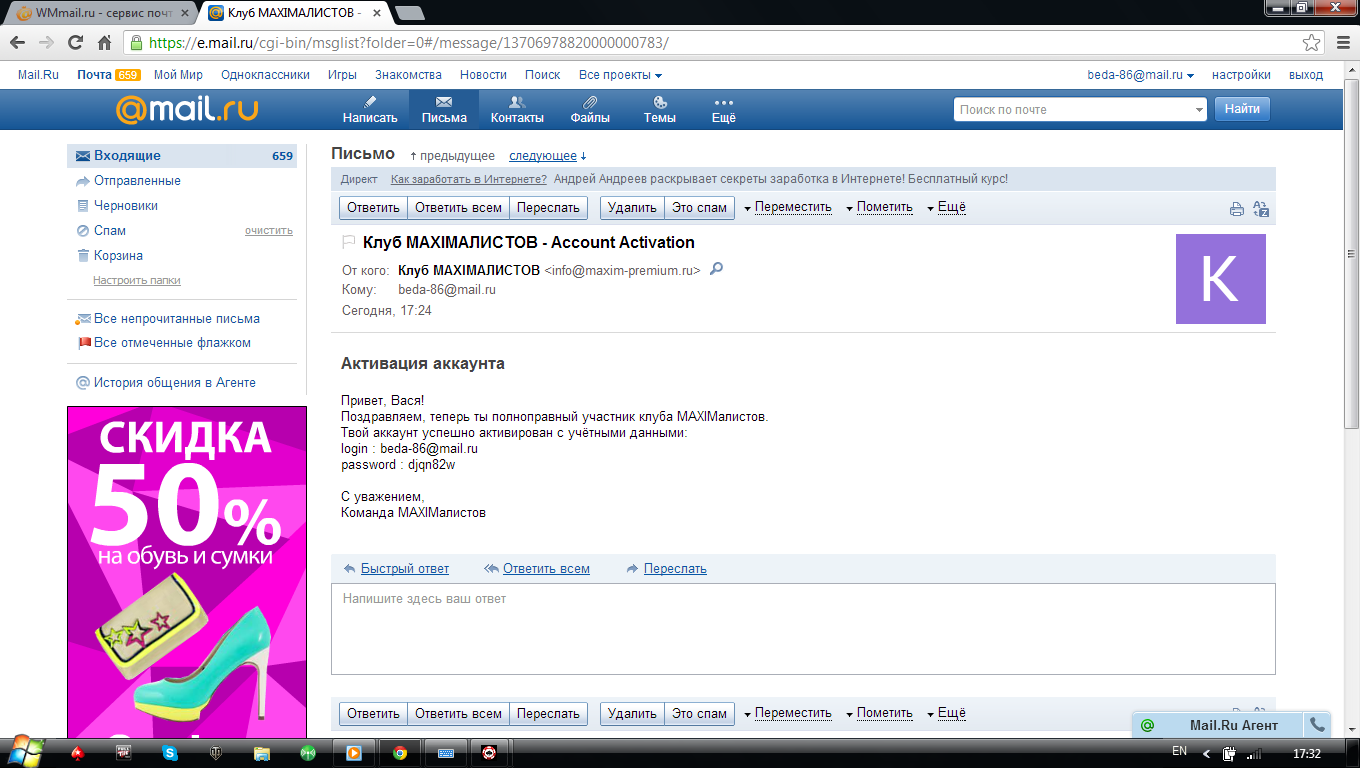Click the magnifier icon next to sender address

(716, 269)
